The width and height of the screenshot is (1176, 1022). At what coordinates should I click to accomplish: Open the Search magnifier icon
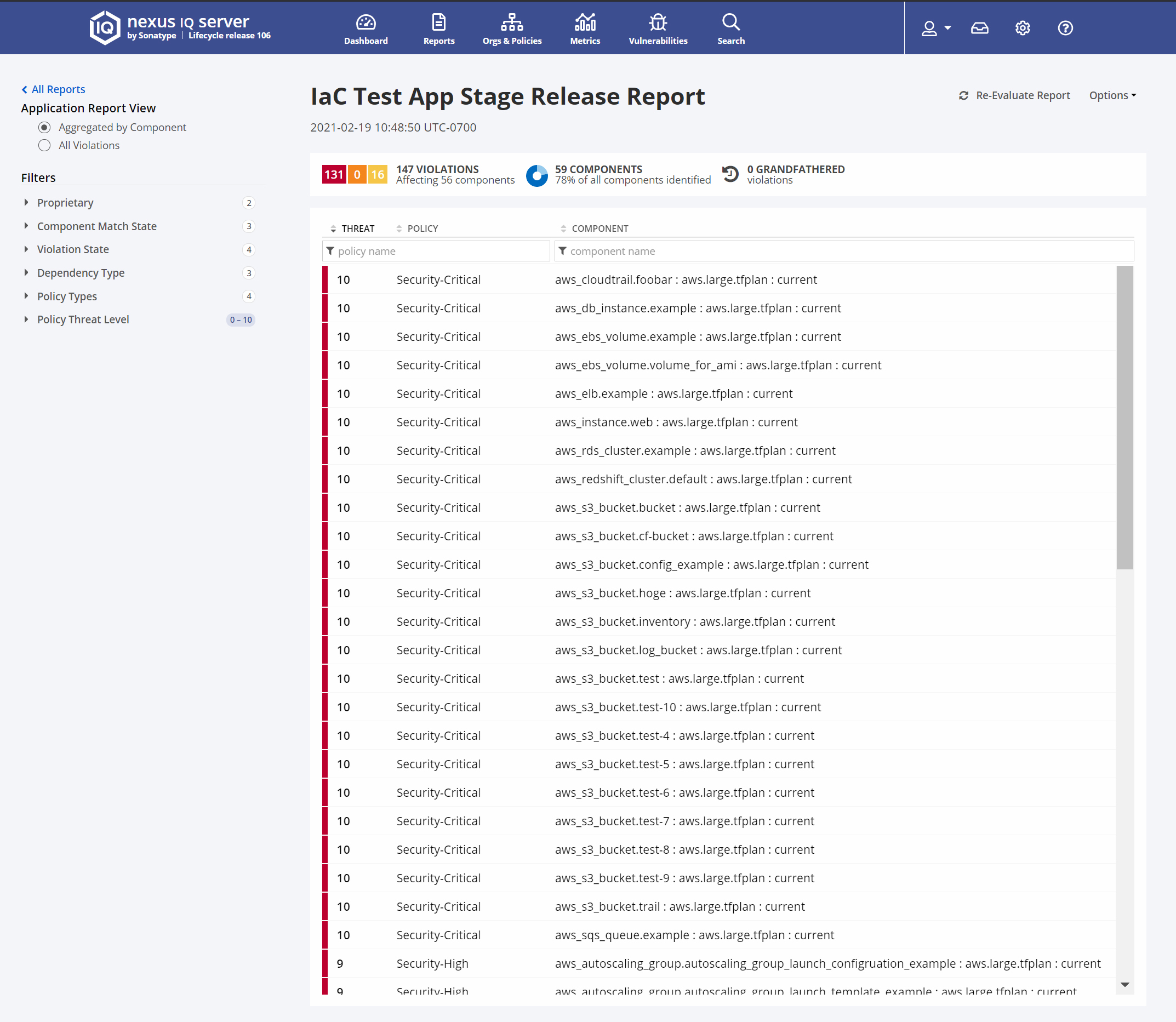point(730,23)
